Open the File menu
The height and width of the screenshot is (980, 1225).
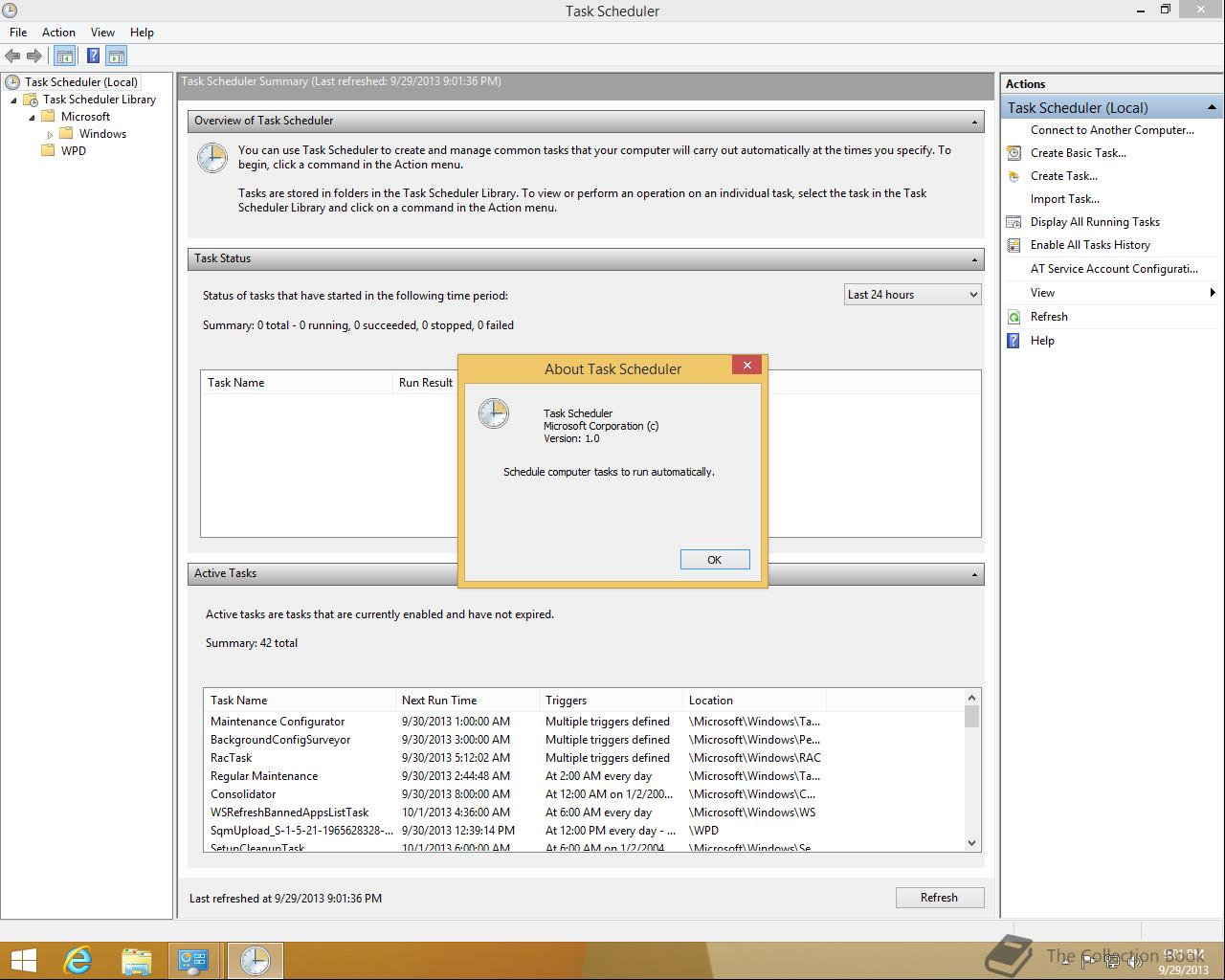click(18, 32)
